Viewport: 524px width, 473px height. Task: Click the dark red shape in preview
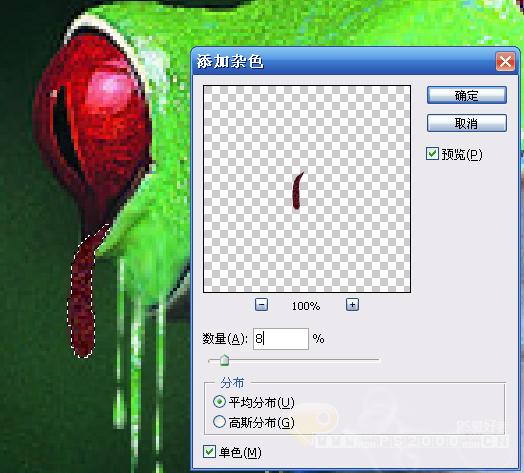click(x=297, y=191)
